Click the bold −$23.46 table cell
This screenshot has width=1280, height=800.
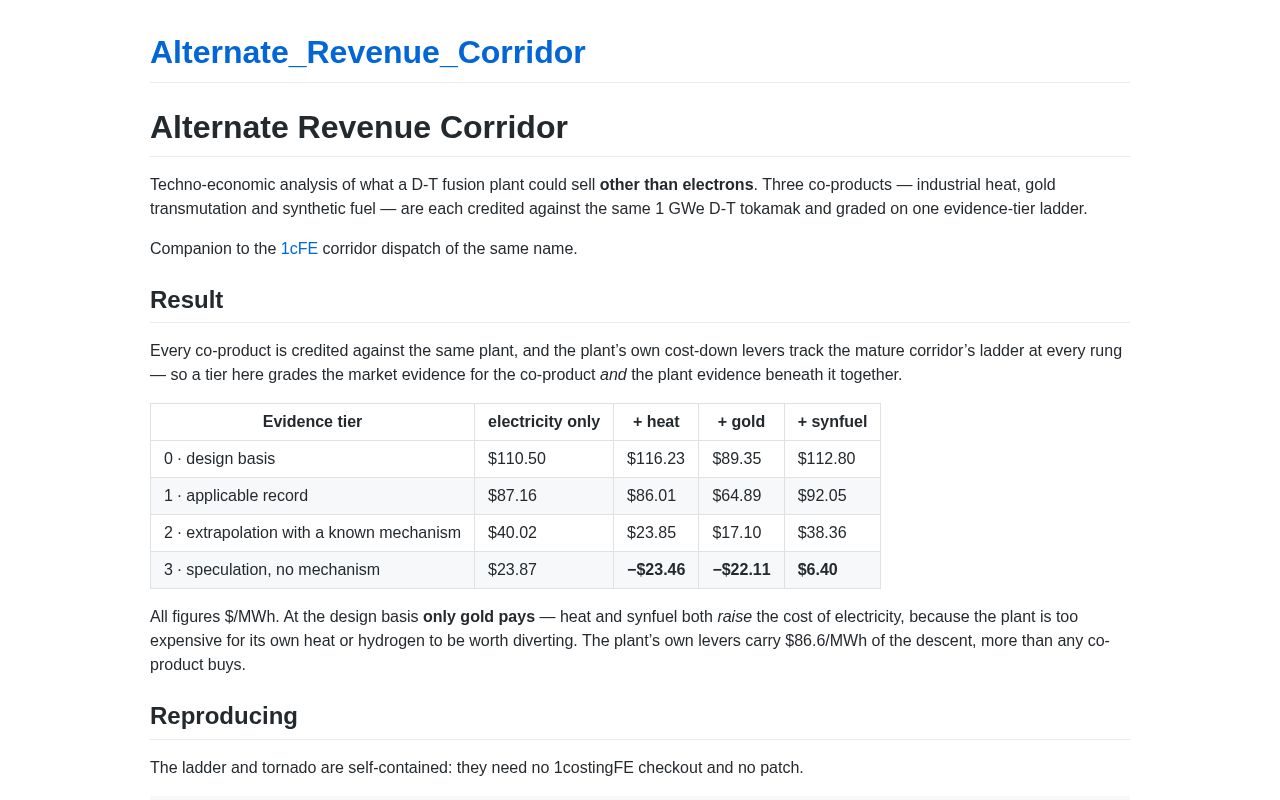click(656, 570)
